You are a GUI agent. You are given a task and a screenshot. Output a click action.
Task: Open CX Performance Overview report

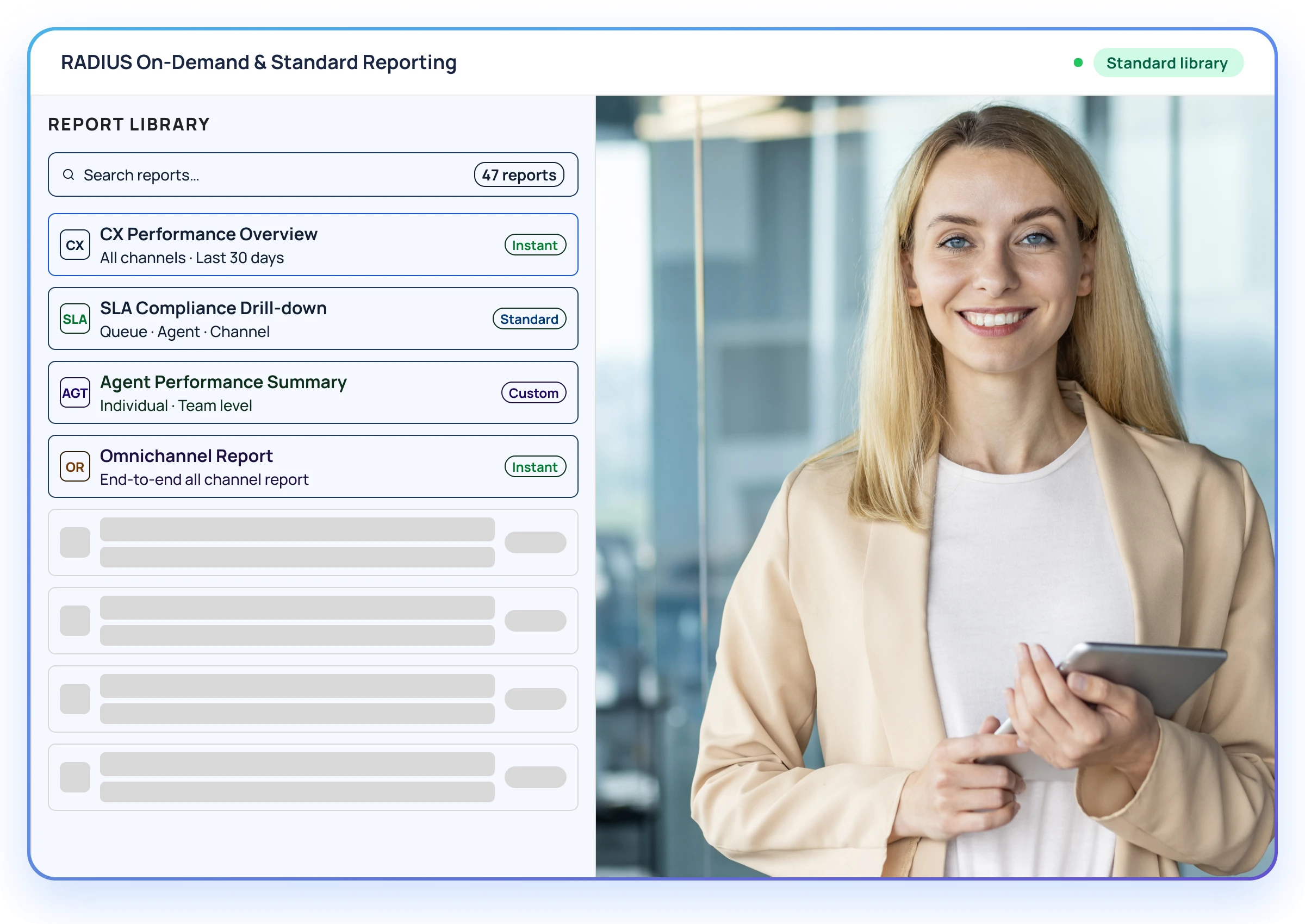209,234
